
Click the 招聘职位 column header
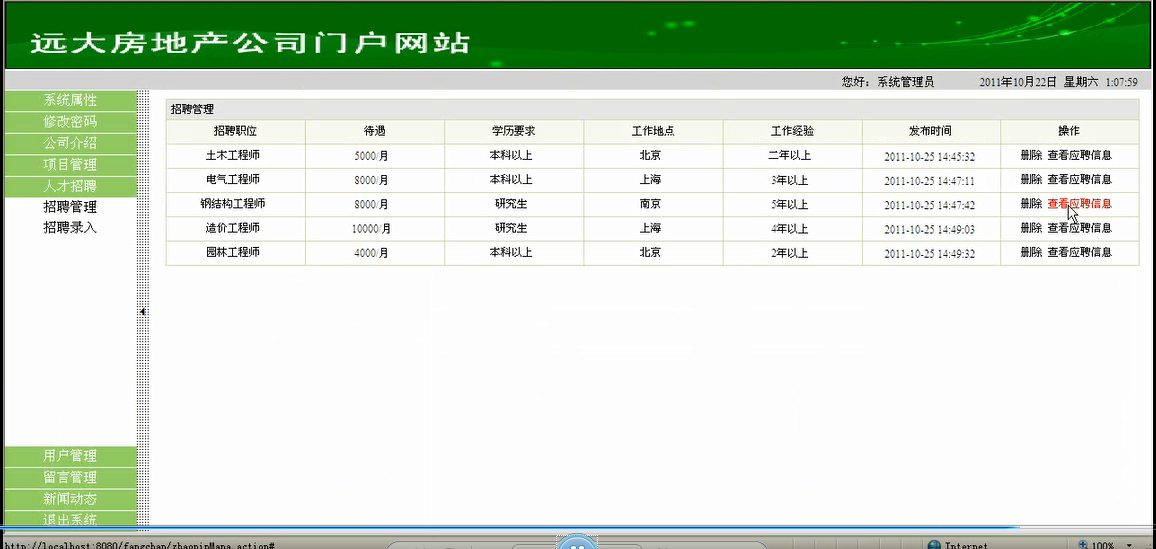click(x=235, y=131)
